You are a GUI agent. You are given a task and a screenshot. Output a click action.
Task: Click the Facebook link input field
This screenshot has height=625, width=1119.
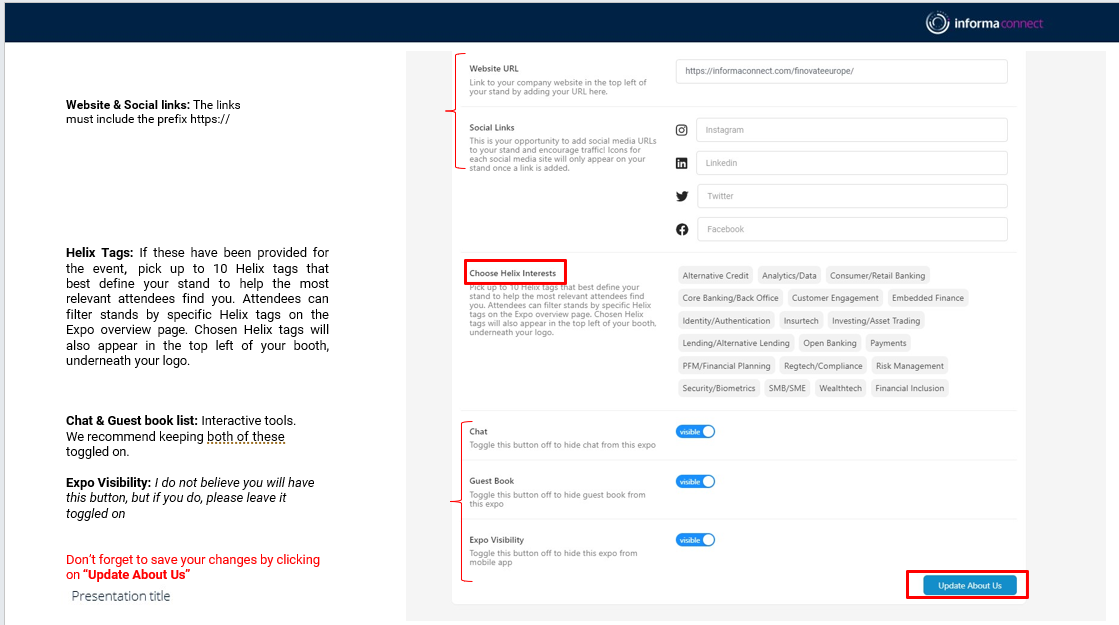(852, 229)
